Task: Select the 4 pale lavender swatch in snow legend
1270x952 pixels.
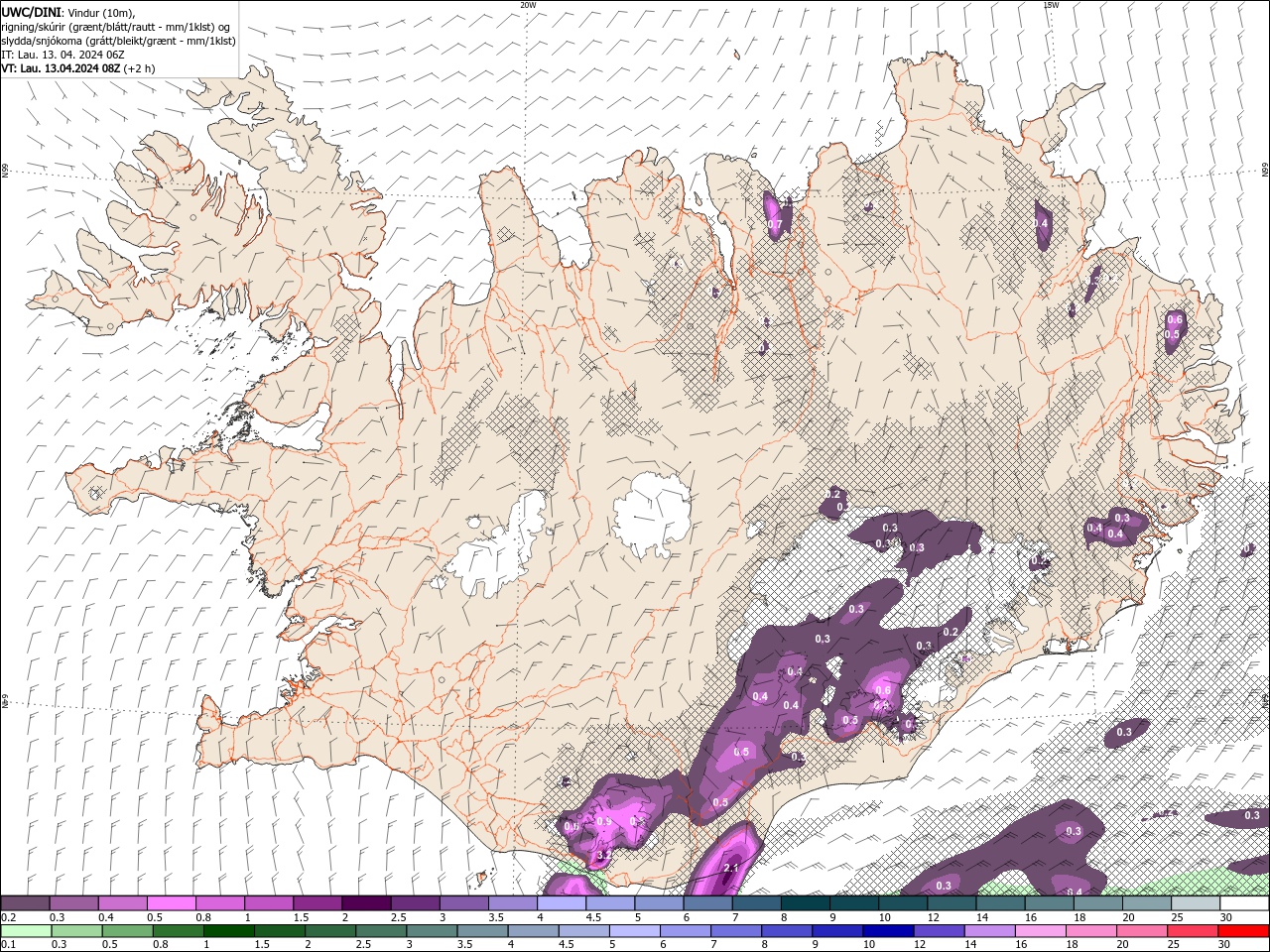Action: coord(562,902)
